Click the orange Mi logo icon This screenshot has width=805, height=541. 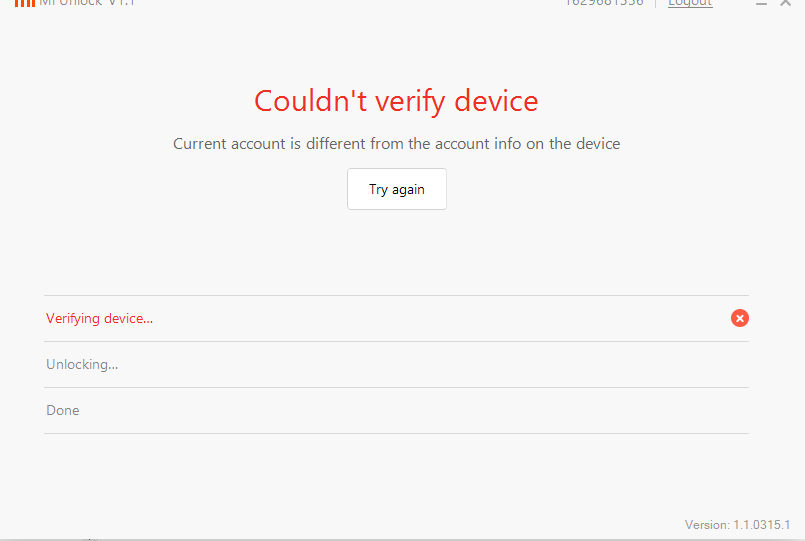click(x=25, y=3)
